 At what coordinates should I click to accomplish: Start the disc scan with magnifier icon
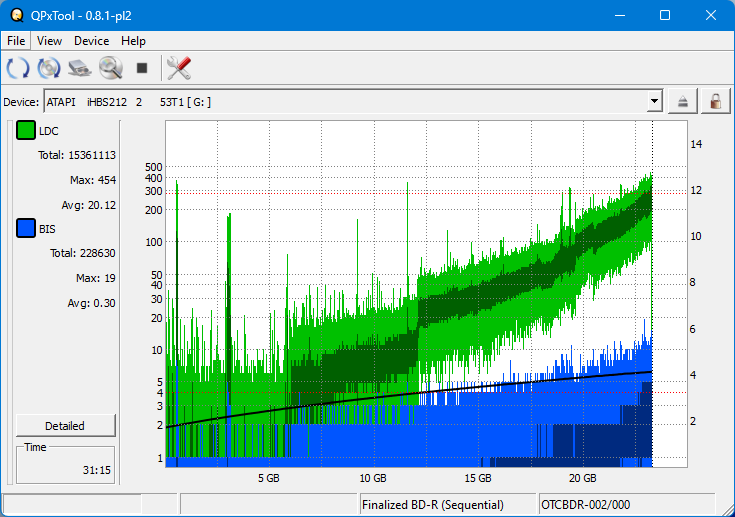coord(110,68)
